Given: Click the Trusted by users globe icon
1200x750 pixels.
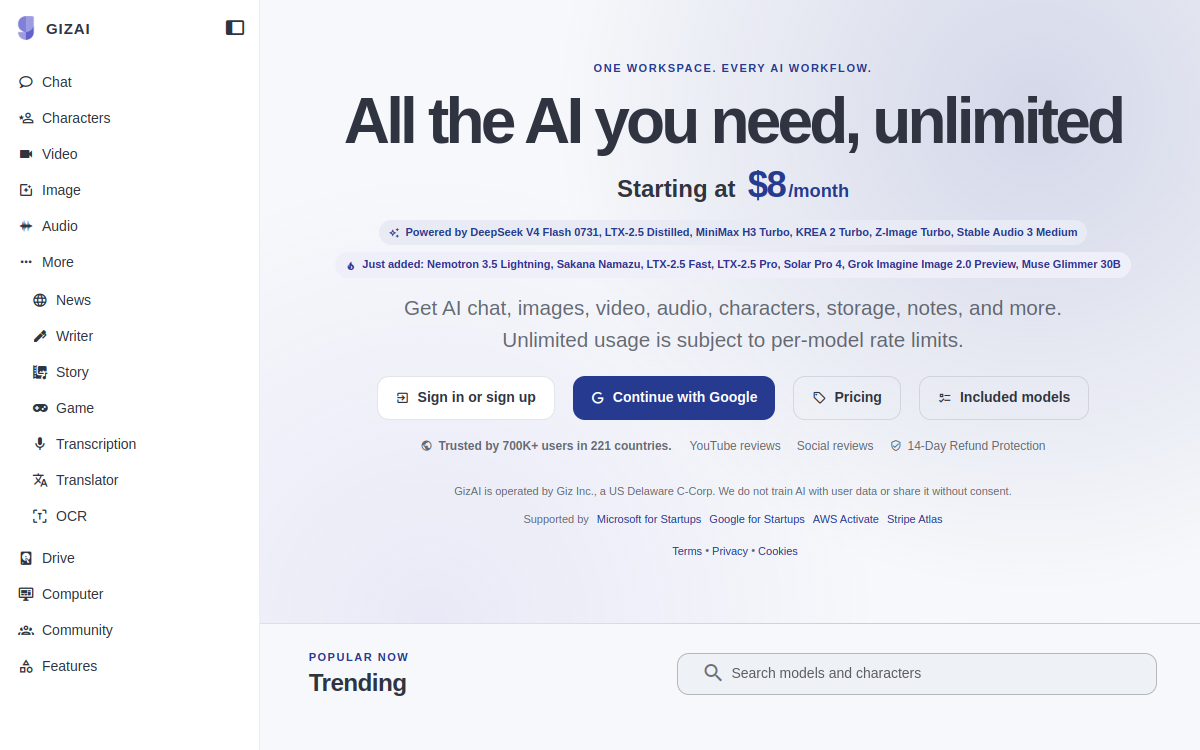Looking at the screenshot, I should (x=427, y=446).
